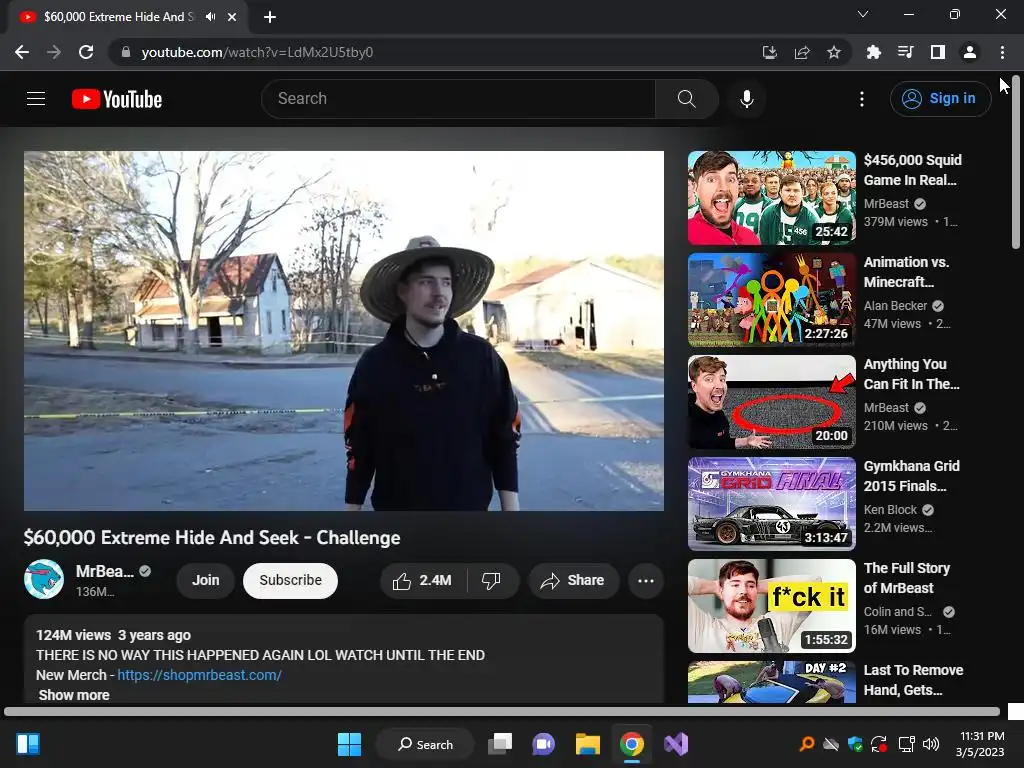Click the video title text
The image size is (1024, 768).
click(x=212, y=537)
